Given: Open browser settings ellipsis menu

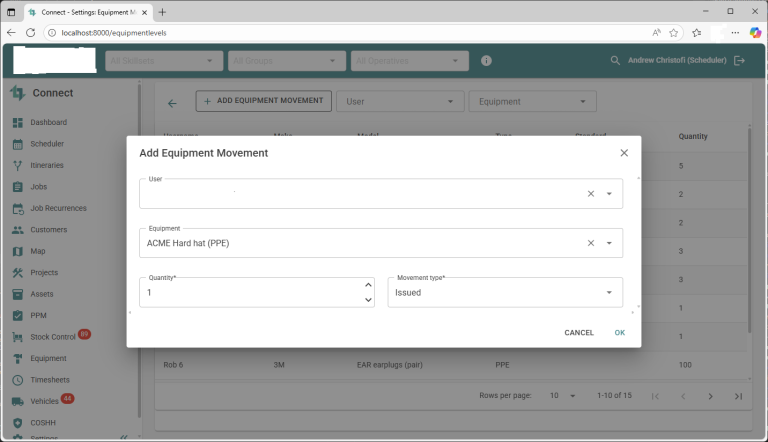Looking at the screenshot, I should coord(735,33).
